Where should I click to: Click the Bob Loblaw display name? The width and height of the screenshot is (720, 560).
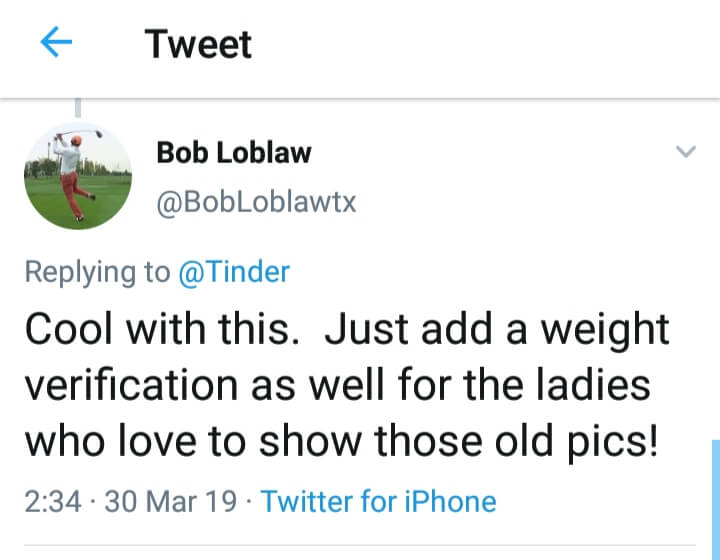point(233,153)
